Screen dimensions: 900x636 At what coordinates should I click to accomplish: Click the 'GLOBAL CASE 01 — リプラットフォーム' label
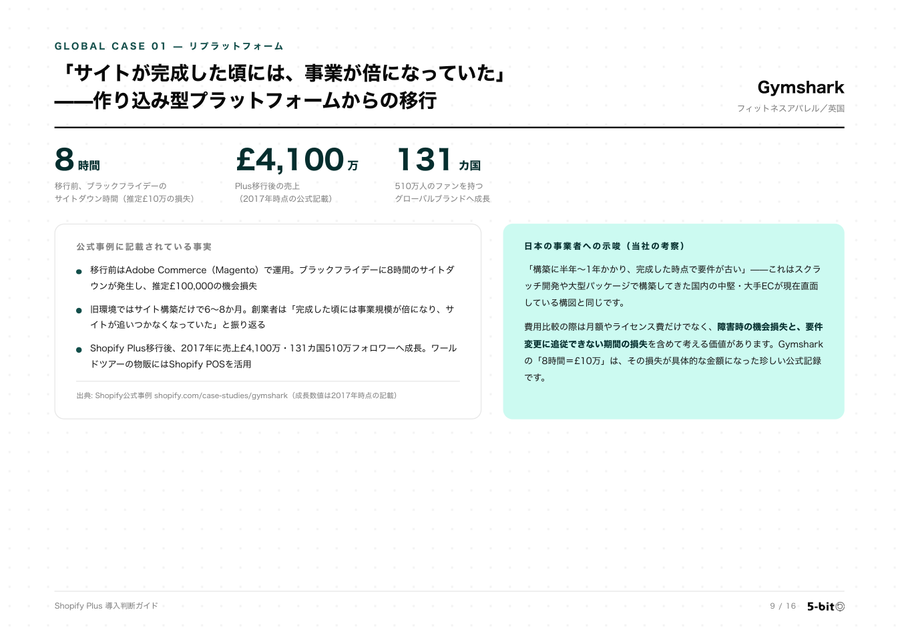pyautogui.click(x=169, y=46)
